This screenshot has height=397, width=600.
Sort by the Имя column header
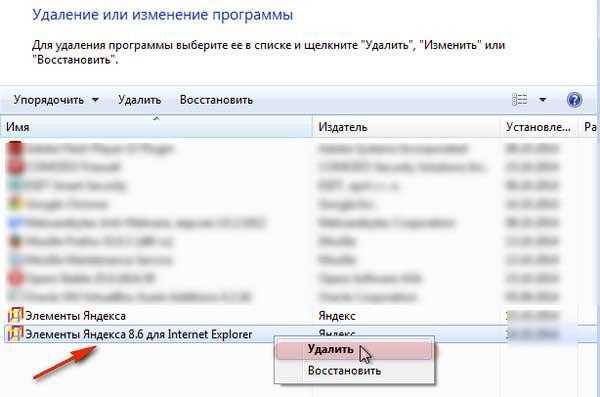click(x=156, y=127)
